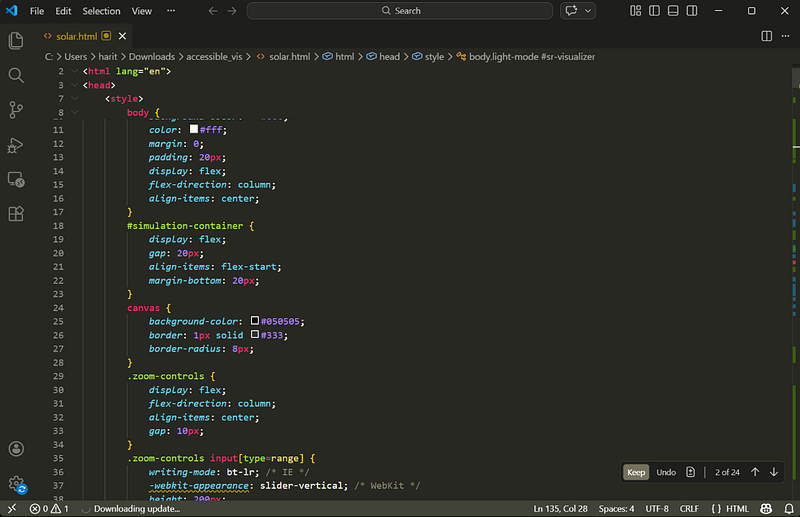The image size is (800, 517).
Task: Open the Selection menu
Action: (102, 11)
